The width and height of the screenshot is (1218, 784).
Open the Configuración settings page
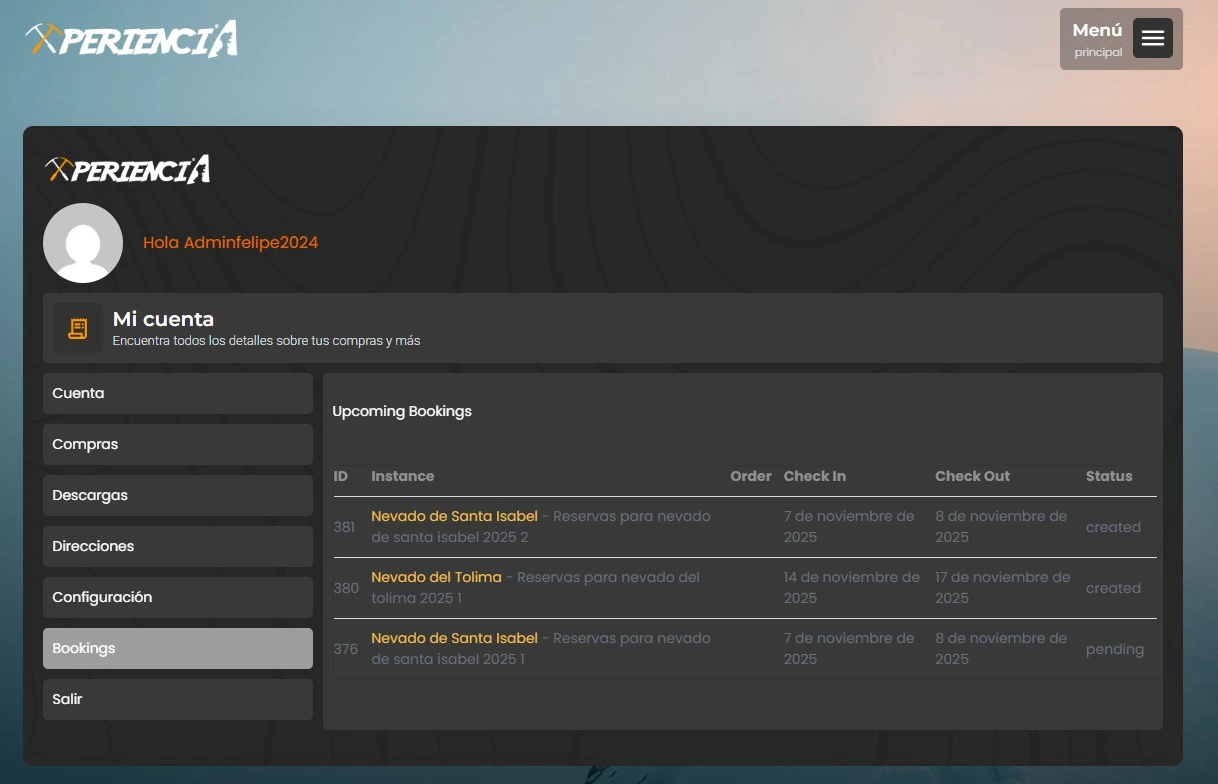pyautogui.click(x=177, y=597)
